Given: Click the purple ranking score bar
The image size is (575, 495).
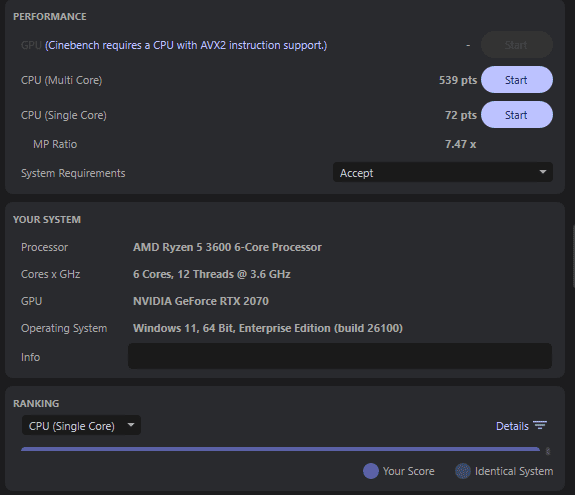Looking at the screenshot, I should point(280,449).
